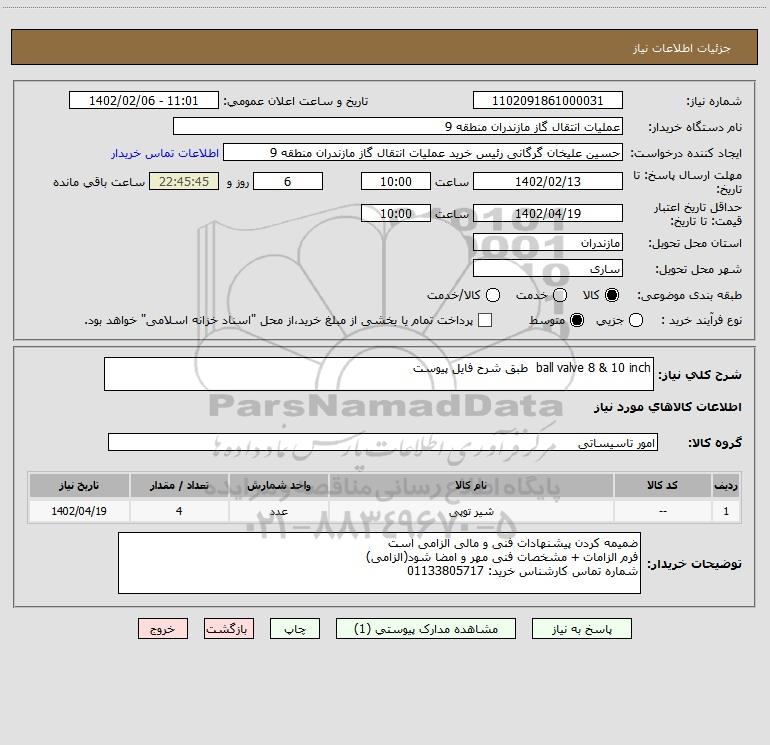Viewport: 770px width, 745px height.
Task: Click the quantity cell showing 4
Action: tap(179, 511)
